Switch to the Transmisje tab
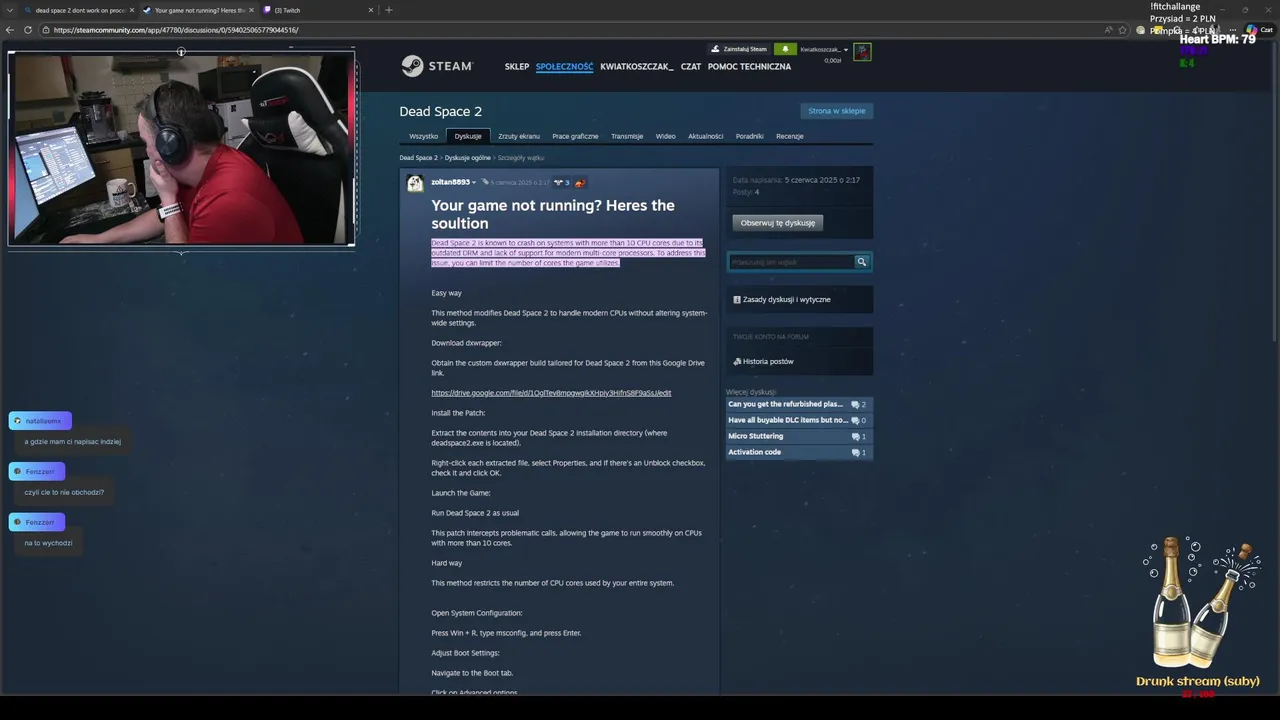The height and width of the screenshot is (720, 1280). (627, 136)
